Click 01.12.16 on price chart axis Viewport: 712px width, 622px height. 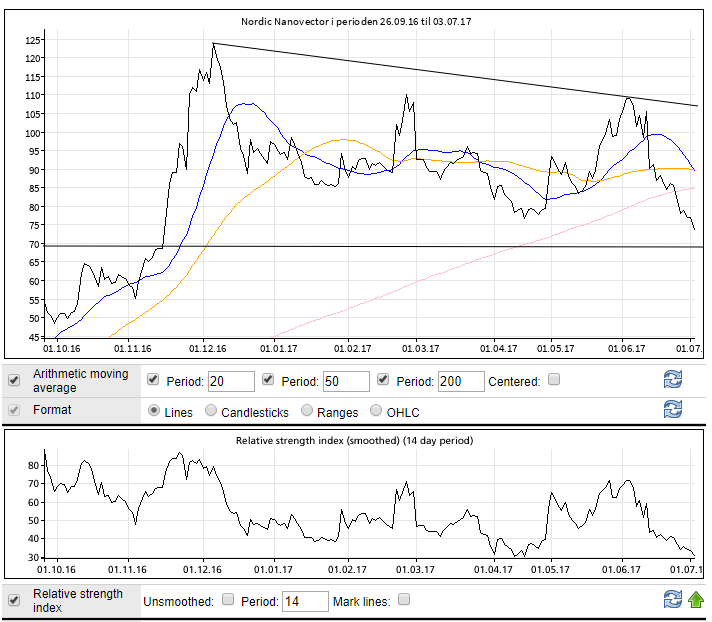point(208,349)
